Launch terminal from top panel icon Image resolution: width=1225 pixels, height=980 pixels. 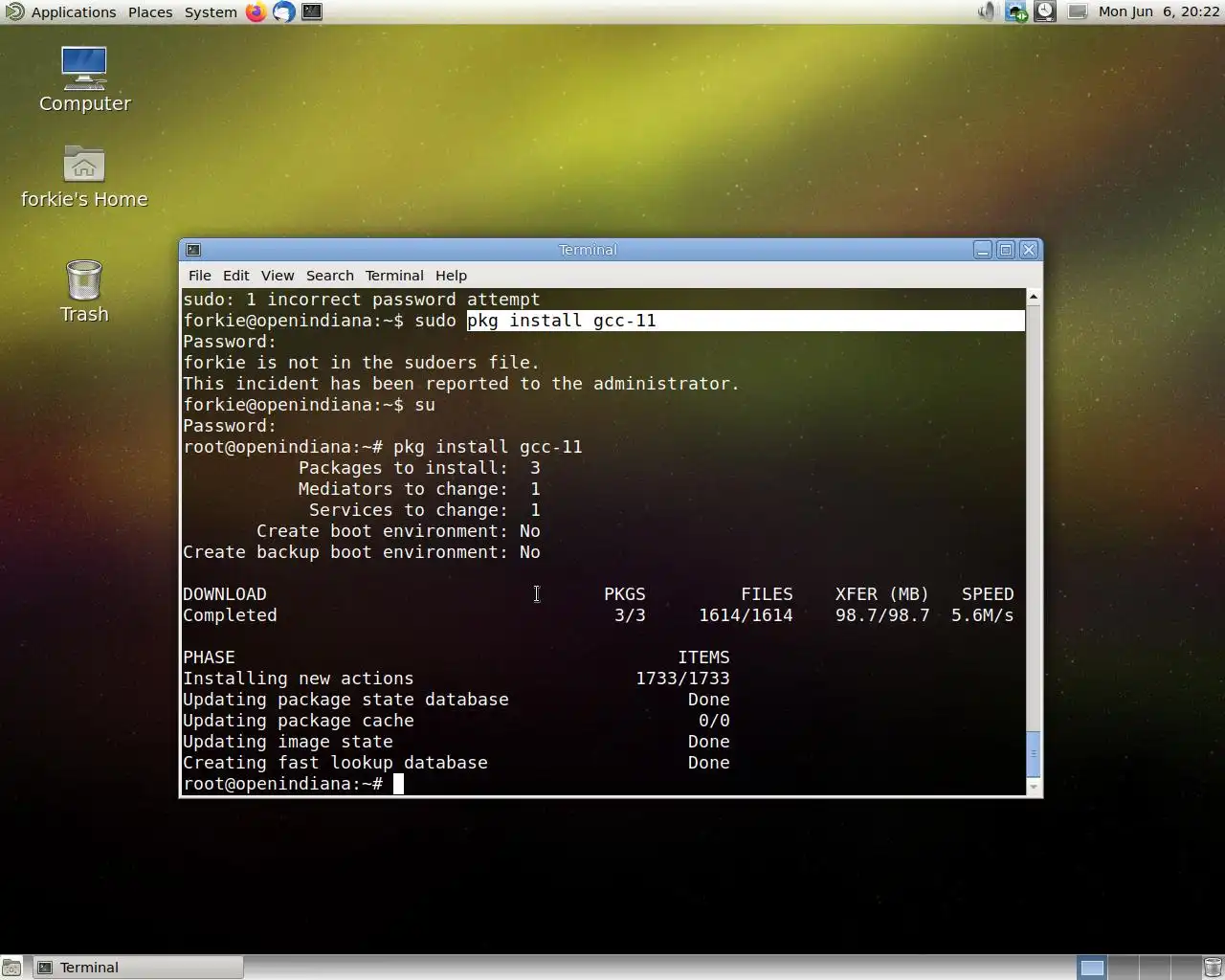pos(312,11)
